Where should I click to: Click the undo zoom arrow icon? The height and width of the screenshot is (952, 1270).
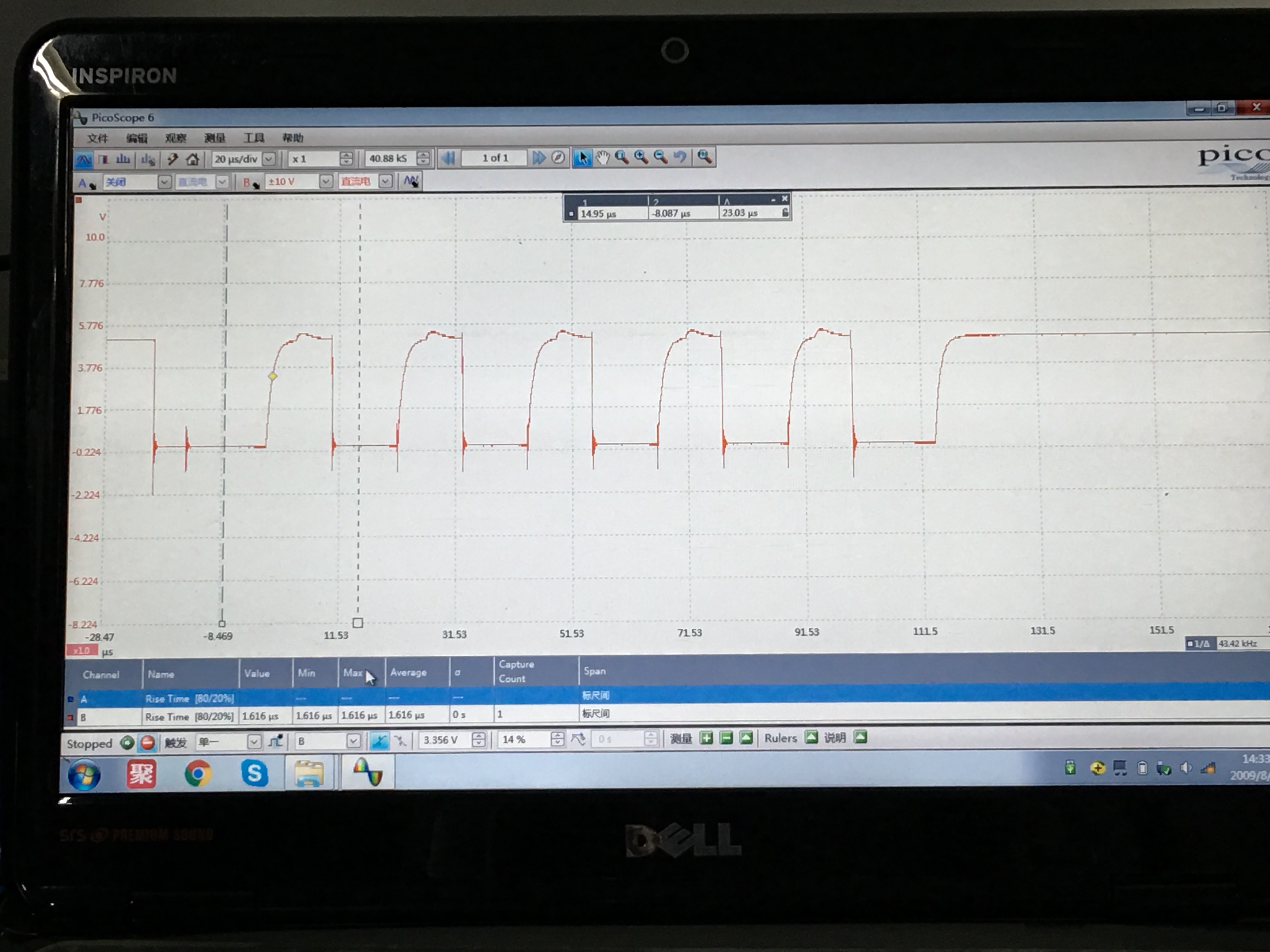[680, 157]
